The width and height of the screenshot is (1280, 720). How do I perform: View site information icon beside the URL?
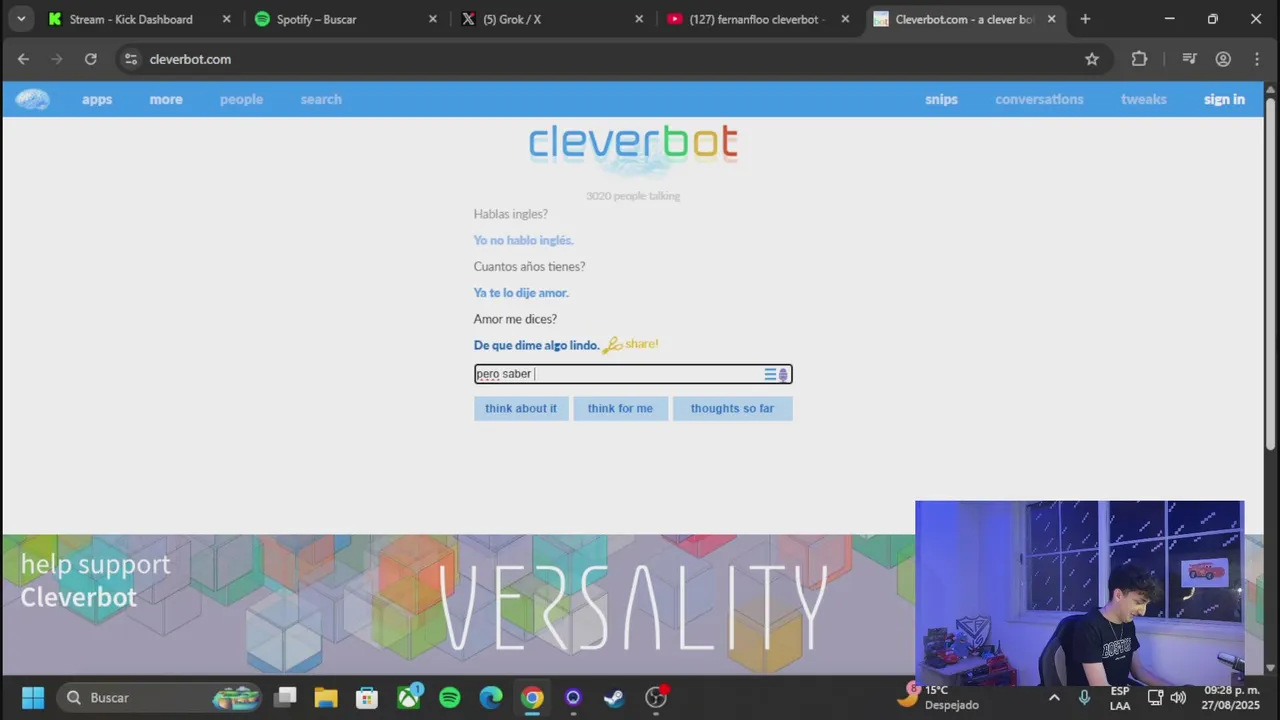pos(131,59)
